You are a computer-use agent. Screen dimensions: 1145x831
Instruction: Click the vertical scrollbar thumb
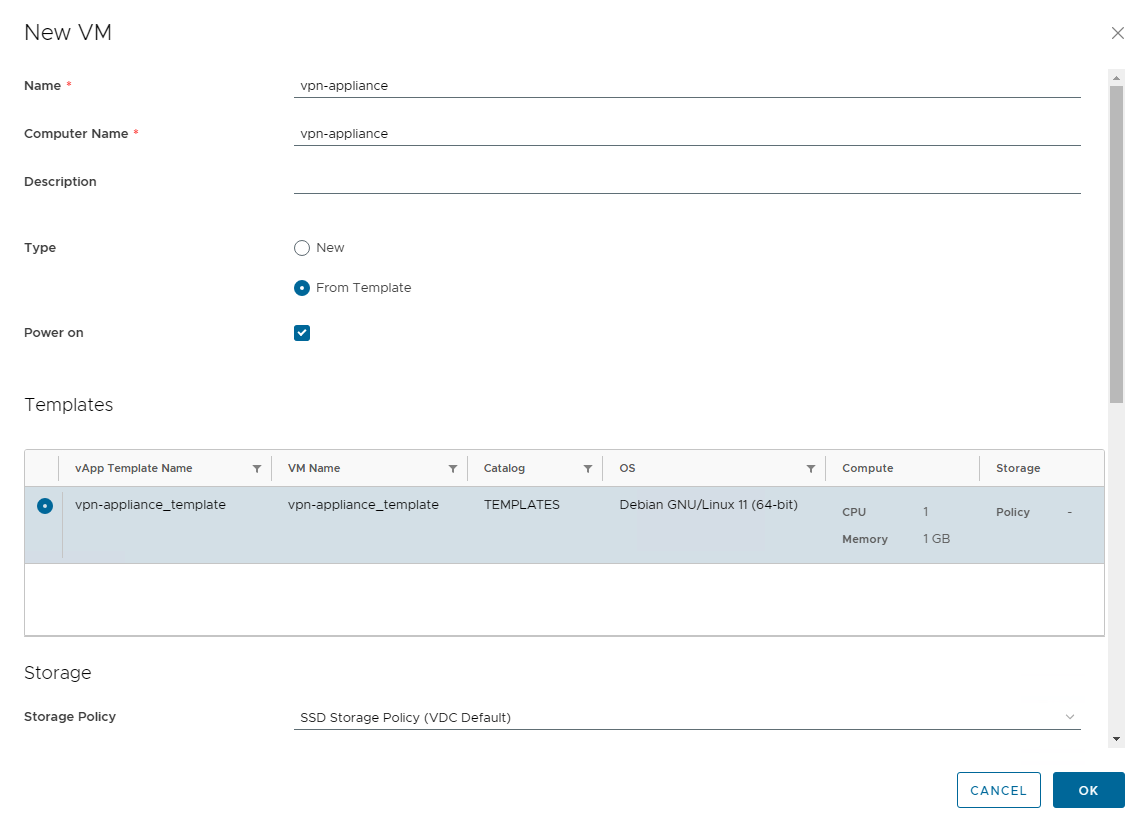pos(1116,244)
